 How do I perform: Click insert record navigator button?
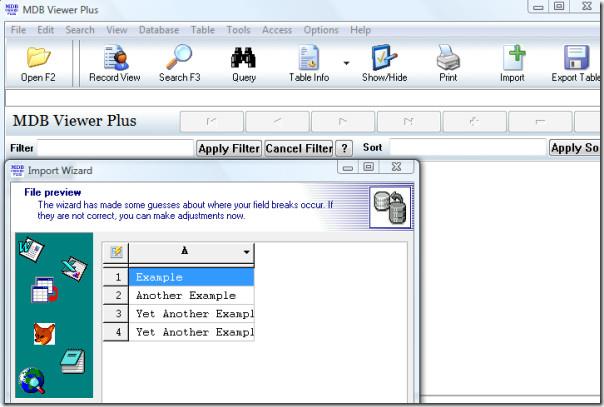point(475,122)
